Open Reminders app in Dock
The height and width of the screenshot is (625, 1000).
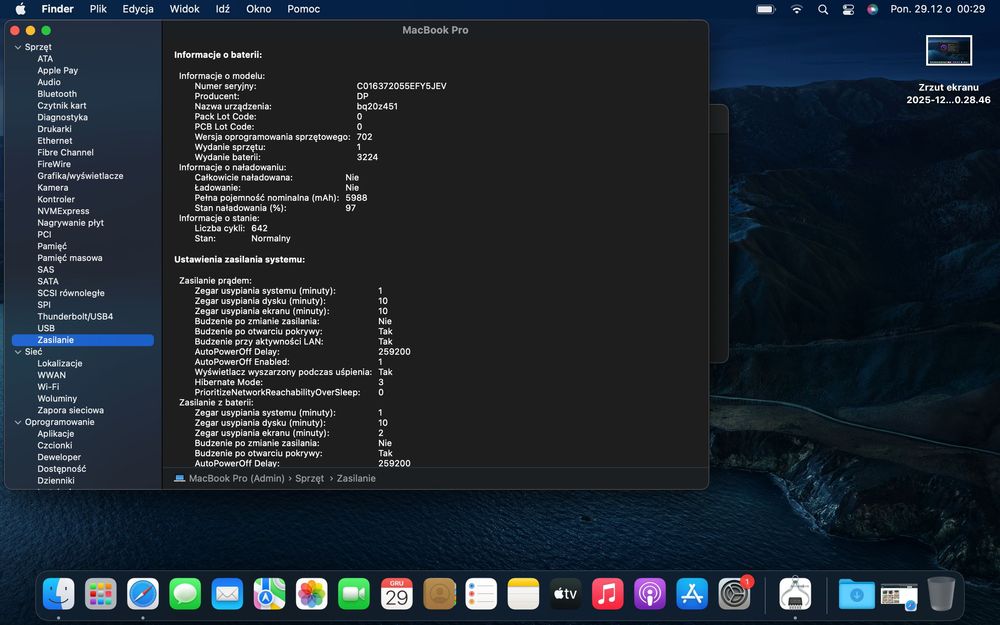tap(481, 594)
